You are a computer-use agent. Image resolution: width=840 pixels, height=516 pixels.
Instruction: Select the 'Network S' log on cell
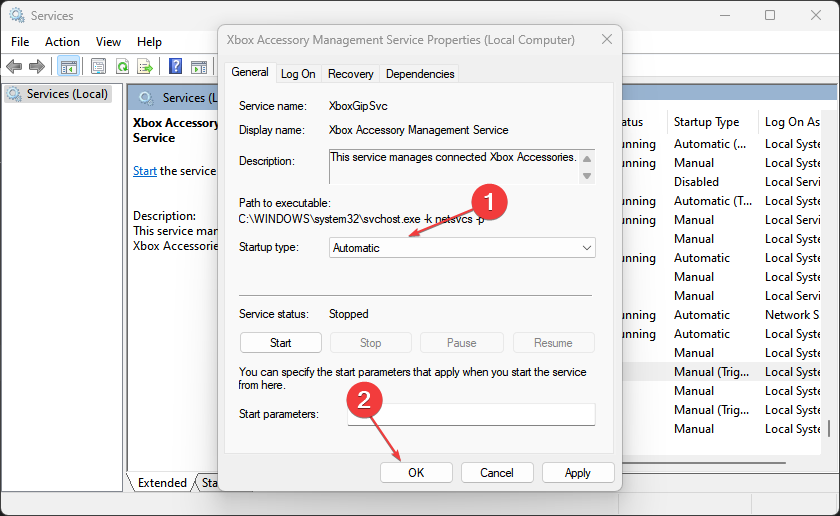[x=792, y=315]
